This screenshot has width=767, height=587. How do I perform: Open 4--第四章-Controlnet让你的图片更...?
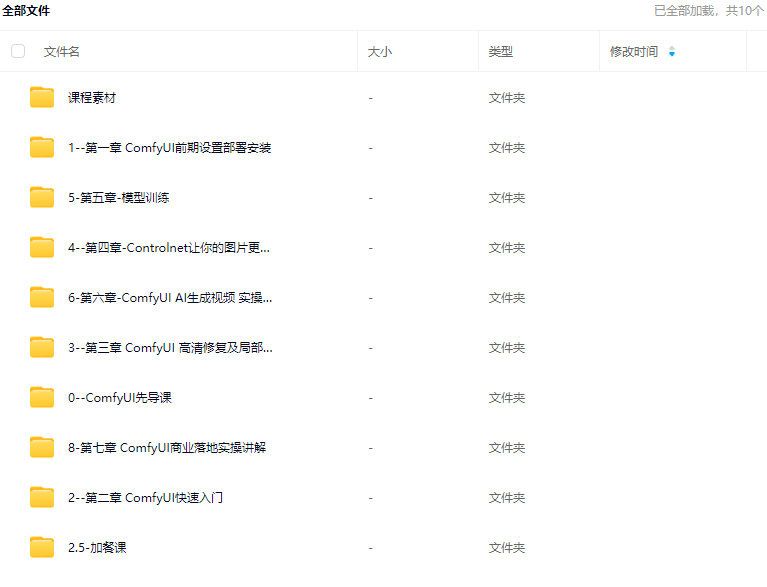pos(169,248)
